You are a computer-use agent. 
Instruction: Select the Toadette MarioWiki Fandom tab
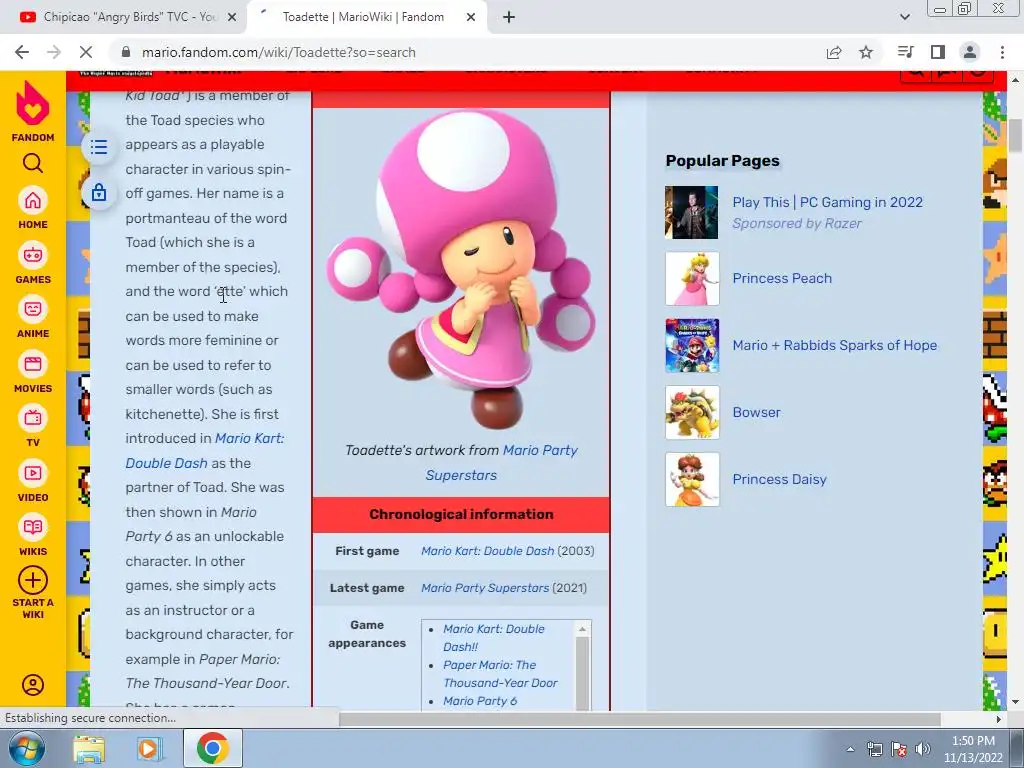point(363,17)
